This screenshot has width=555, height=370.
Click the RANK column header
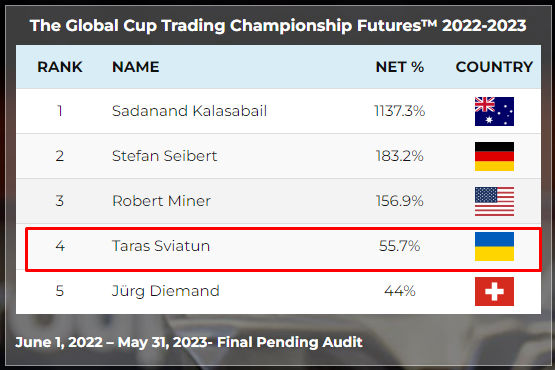coord(60,67)
